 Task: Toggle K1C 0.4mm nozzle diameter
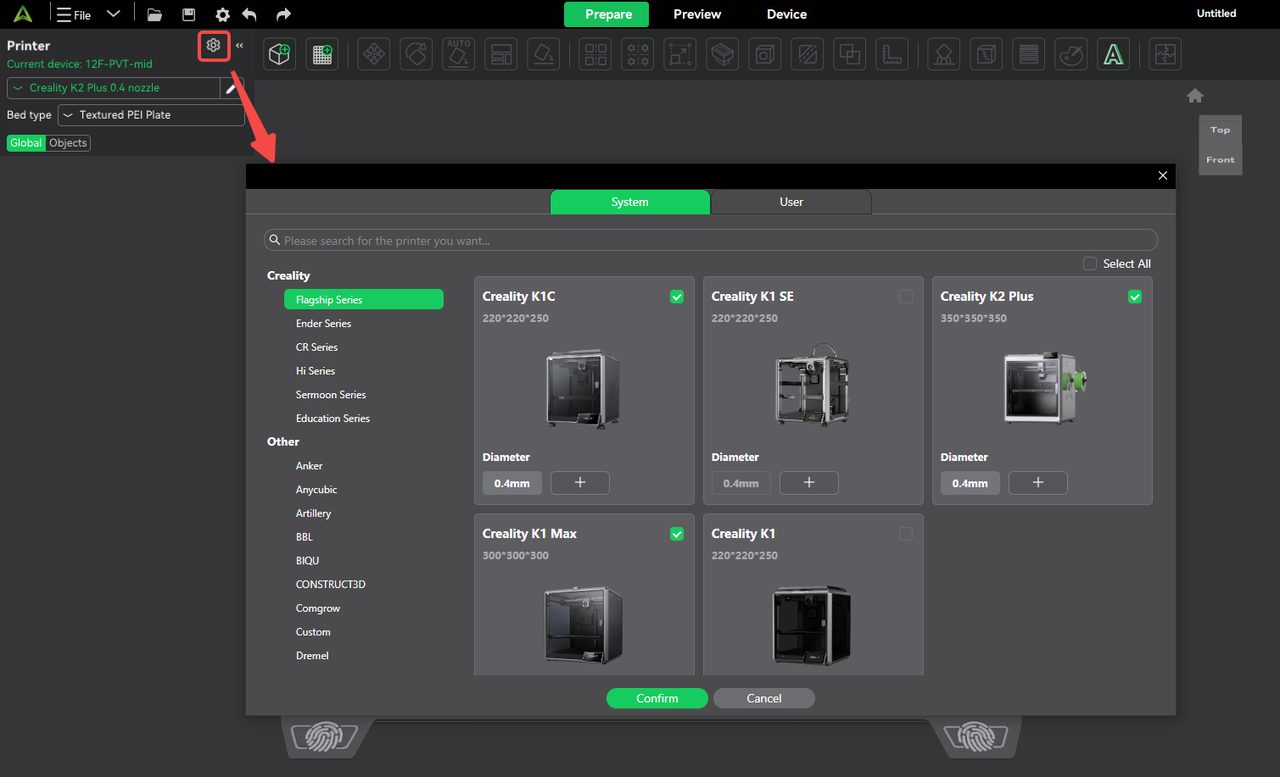tap(512, 483)
